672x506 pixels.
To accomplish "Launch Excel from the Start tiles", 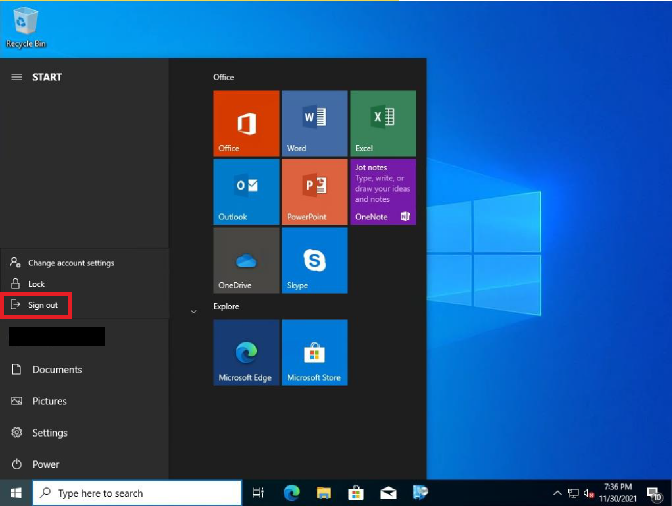I will [x=383, y=123].
